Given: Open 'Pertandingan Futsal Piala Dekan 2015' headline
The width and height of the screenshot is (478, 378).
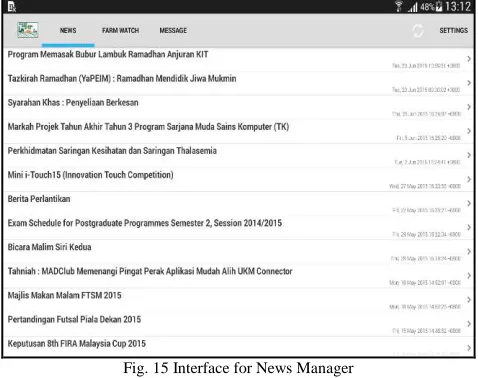Looking at the screenshot, I should [74, 319].
